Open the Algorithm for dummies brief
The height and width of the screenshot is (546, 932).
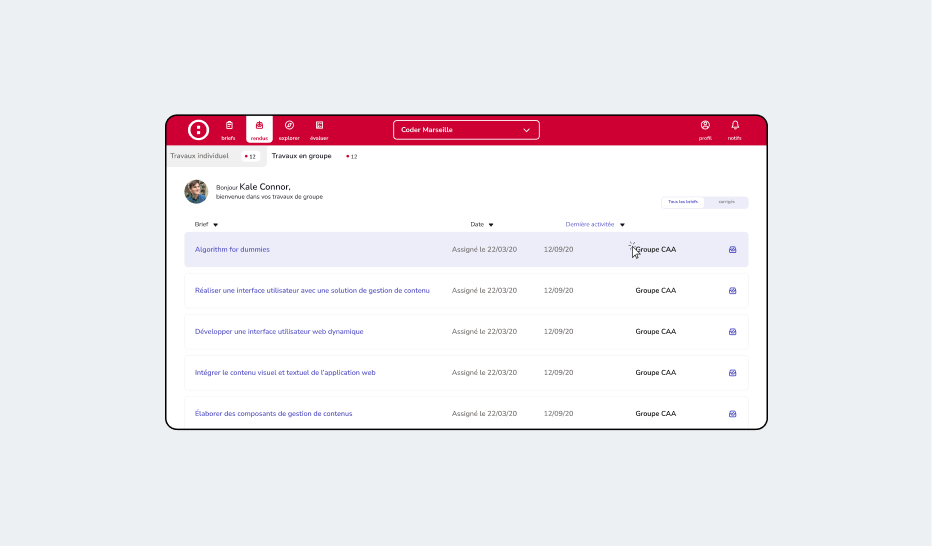232,250
